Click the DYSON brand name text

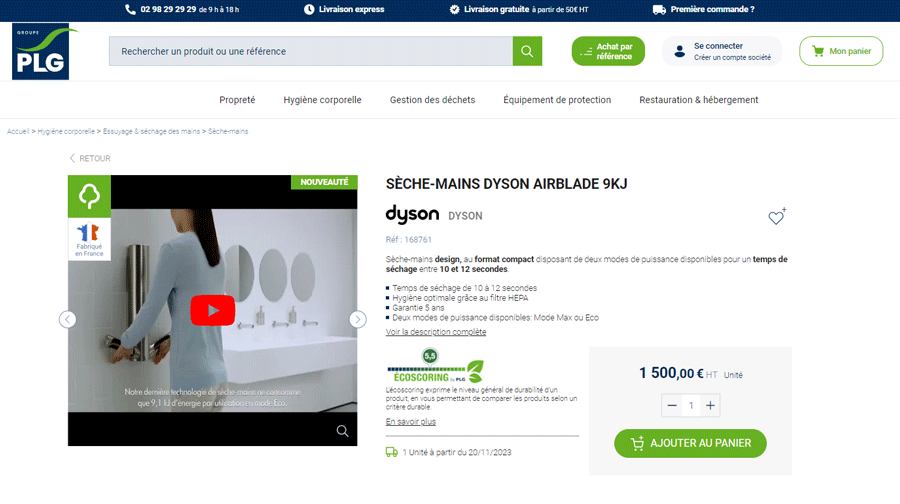tap(465, 216)
